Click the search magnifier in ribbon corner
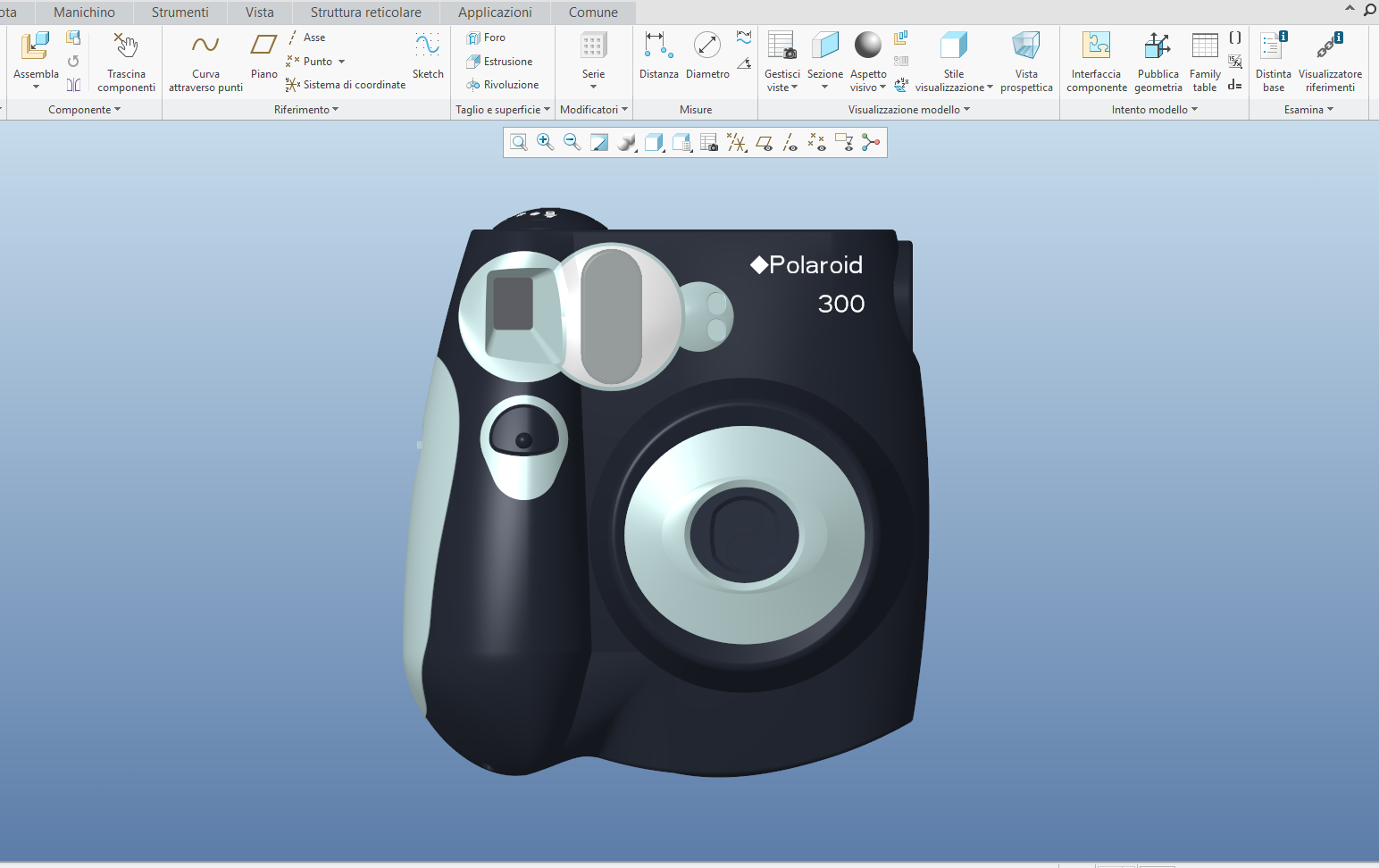 [x=1369, y=10]
